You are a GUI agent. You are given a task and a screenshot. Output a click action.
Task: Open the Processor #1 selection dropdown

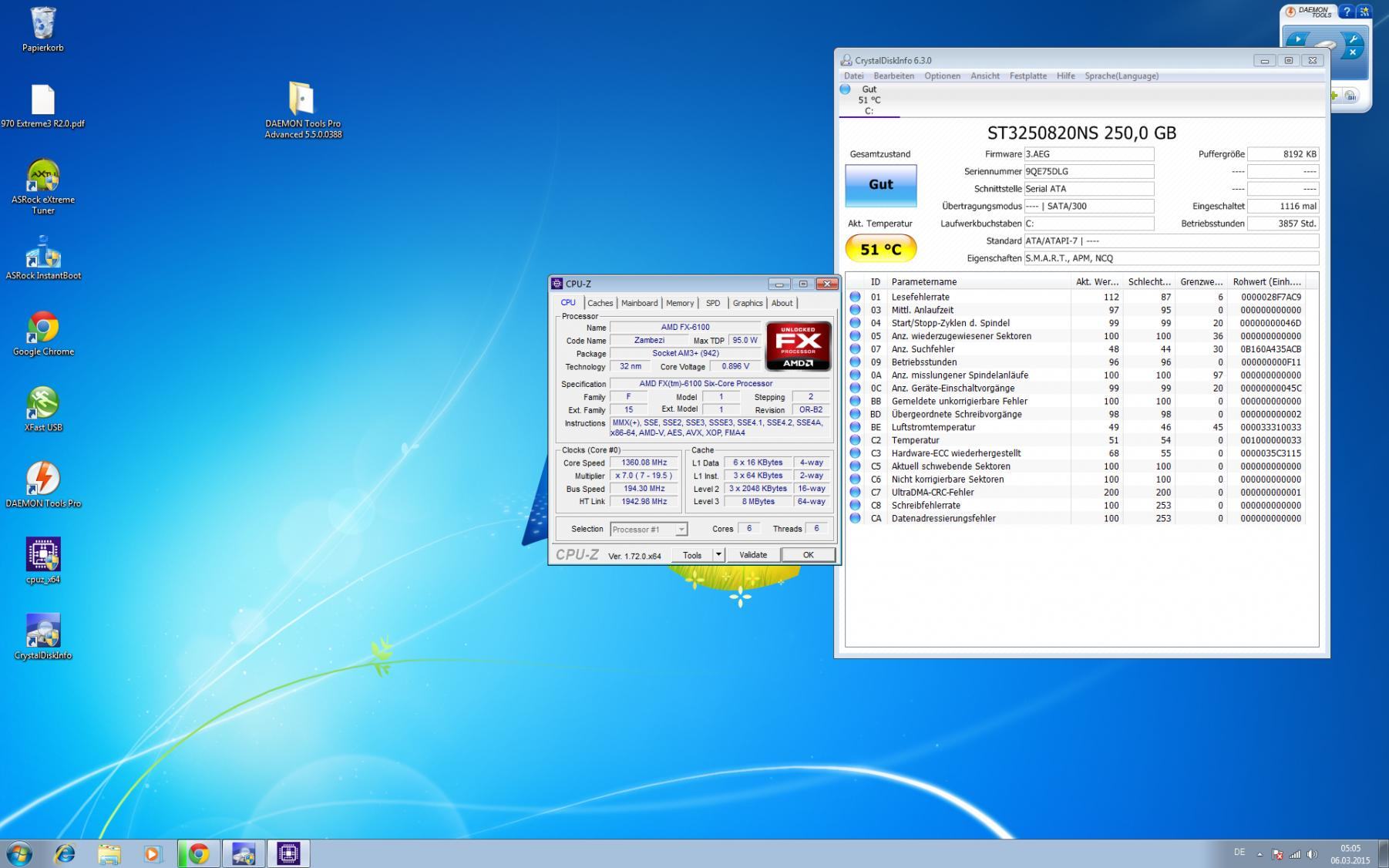[x=648, y=530]
